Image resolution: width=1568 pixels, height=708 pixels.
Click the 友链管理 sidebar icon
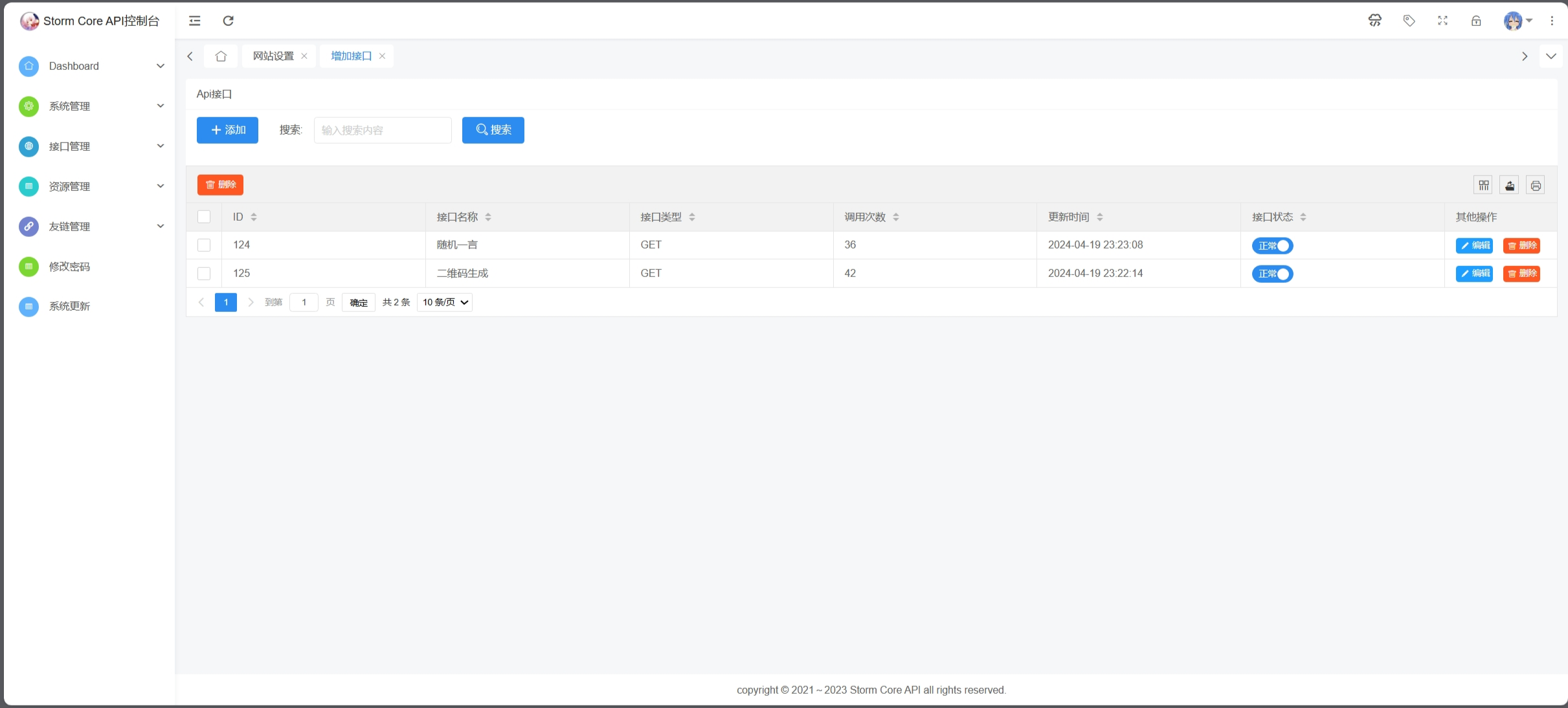point(28,227)
